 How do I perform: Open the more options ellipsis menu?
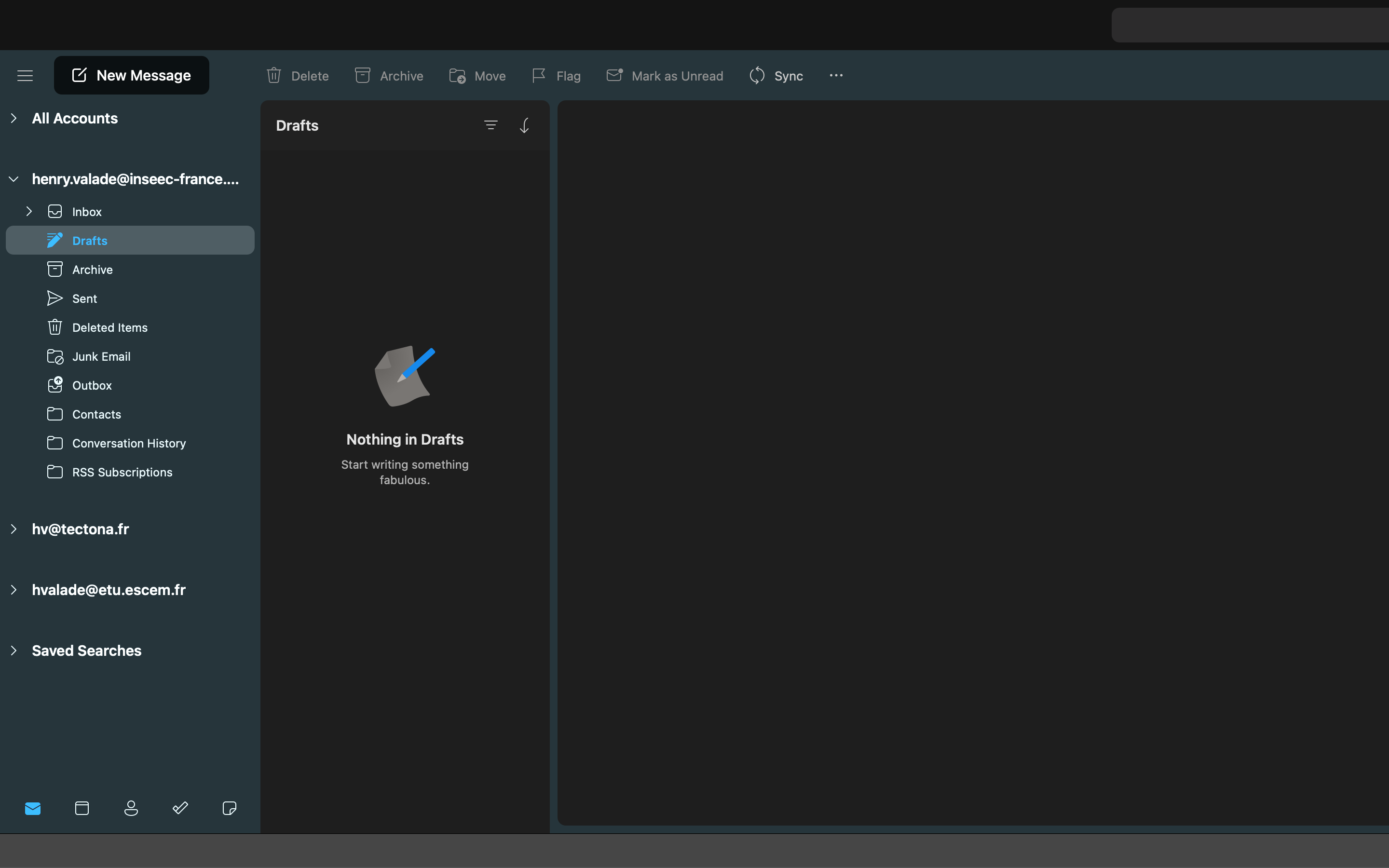pos(836,75)
